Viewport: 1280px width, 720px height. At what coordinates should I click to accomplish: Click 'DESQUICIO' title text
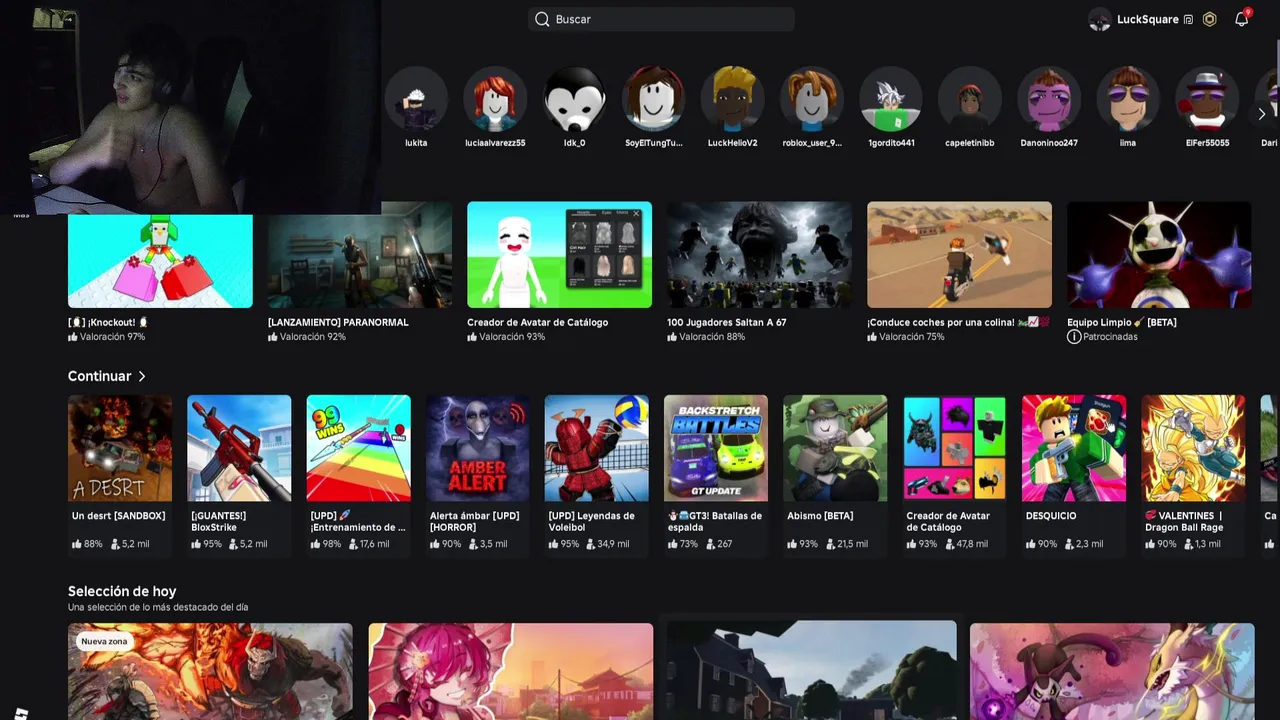[1051, 516]
